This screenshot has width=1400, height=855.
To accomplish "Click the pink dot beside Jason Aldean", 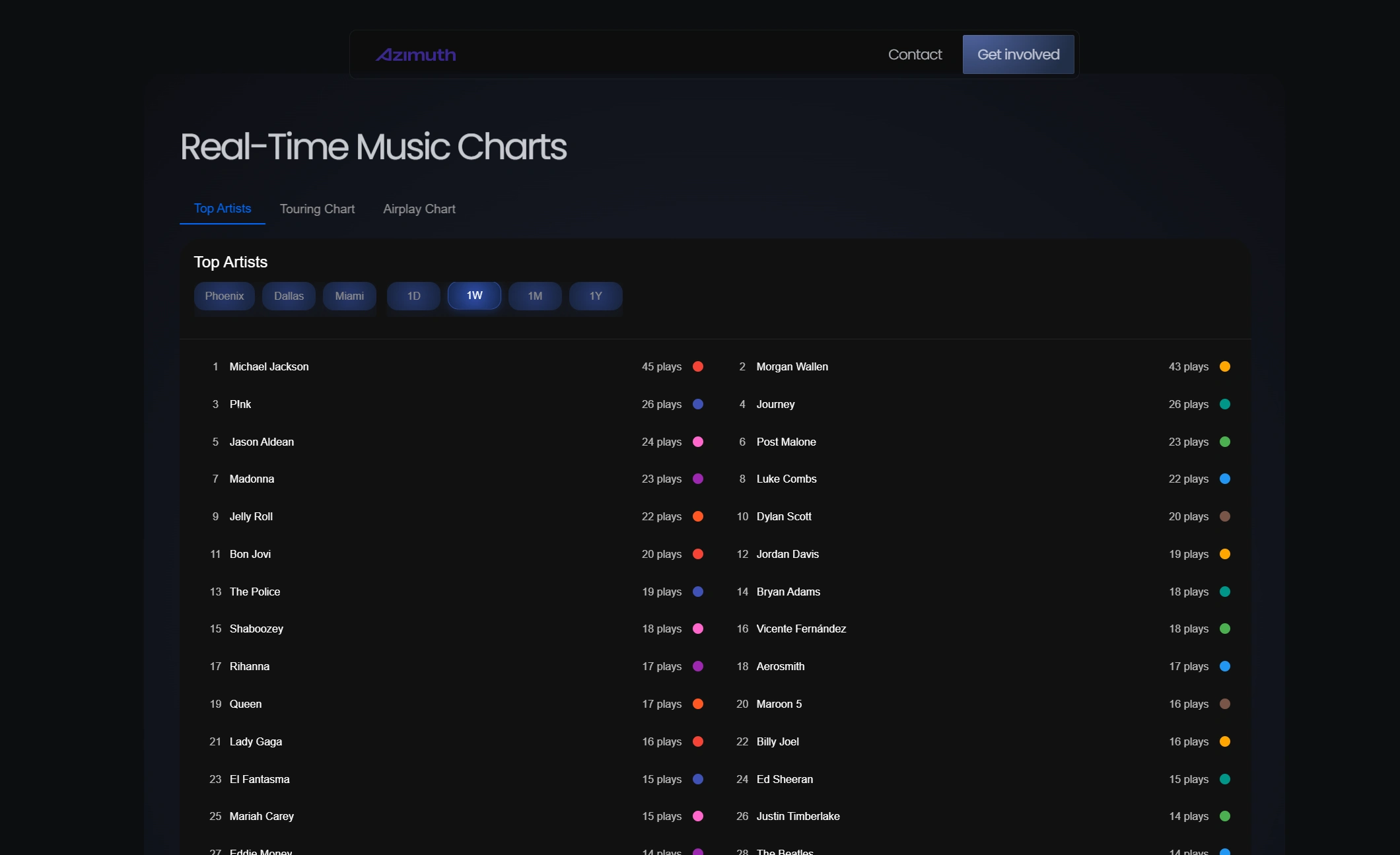I will [698, 442].
